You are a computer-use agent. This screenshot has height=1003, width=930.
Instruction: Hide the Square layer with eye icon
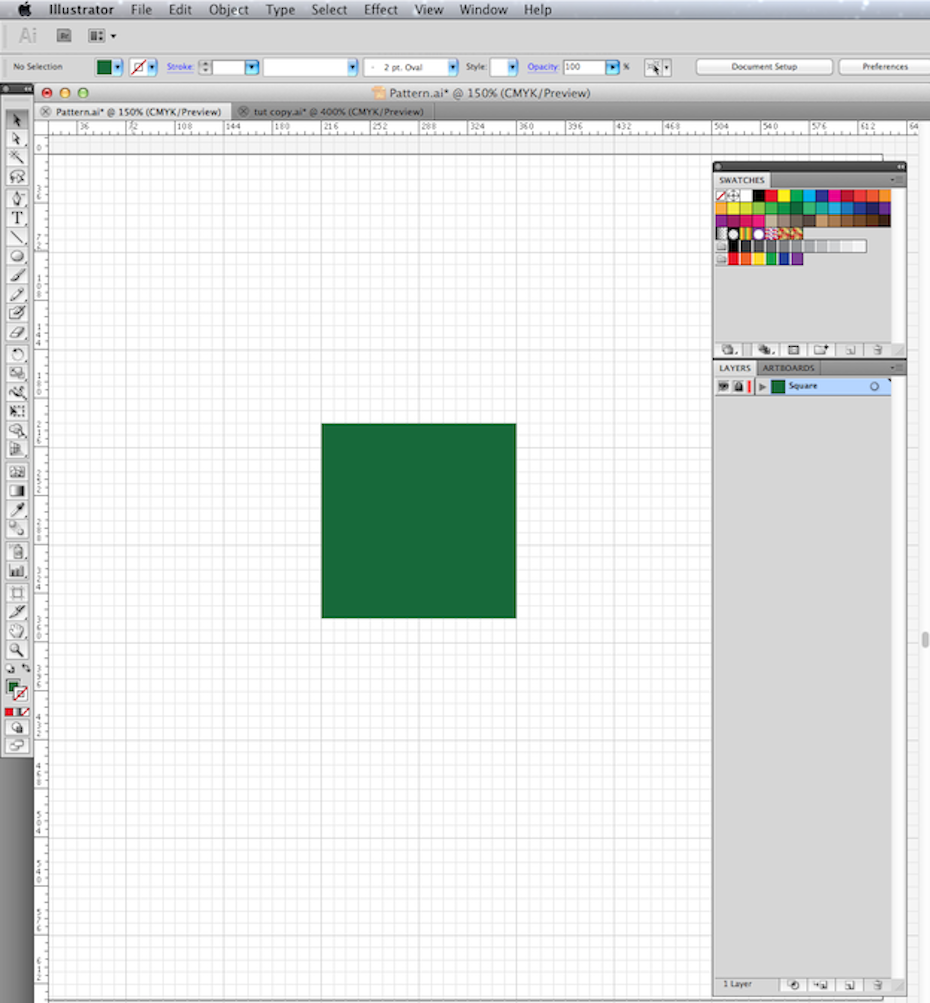723,387
